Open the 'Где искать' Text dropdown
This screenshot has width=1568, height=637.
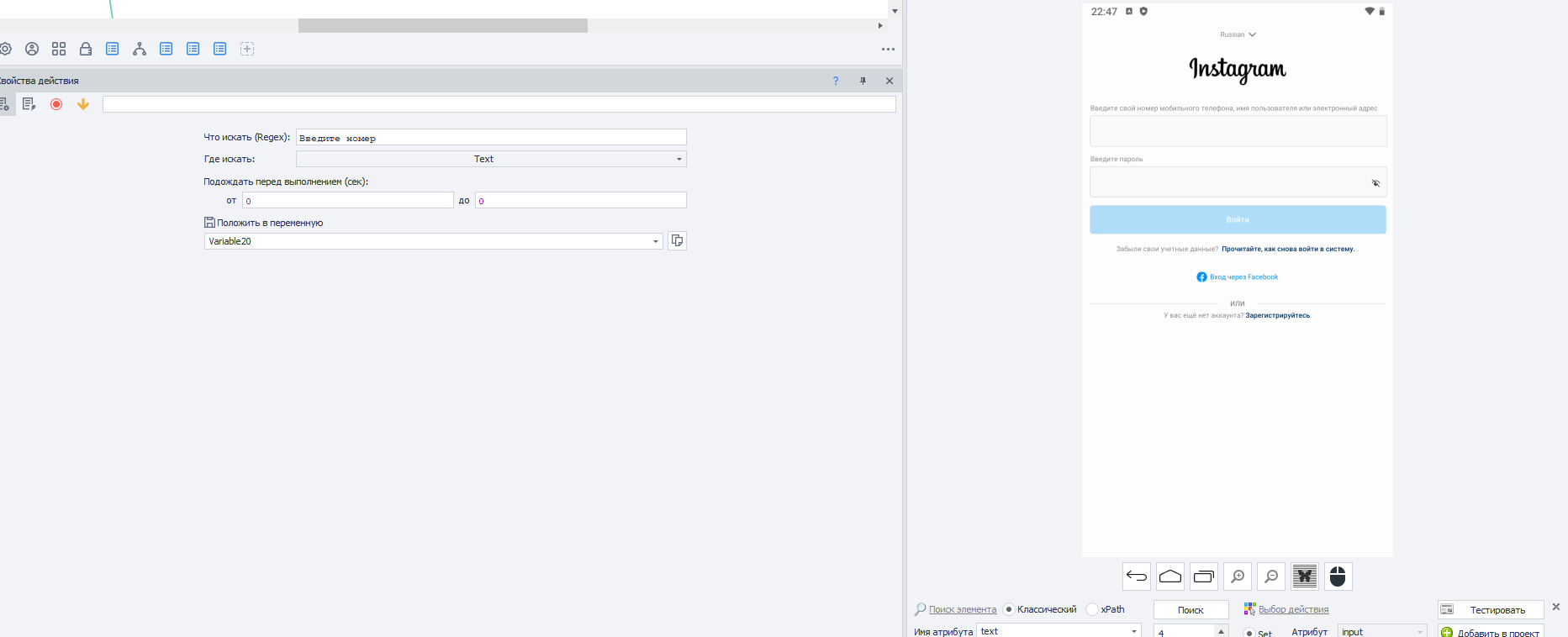click(491, 159)
